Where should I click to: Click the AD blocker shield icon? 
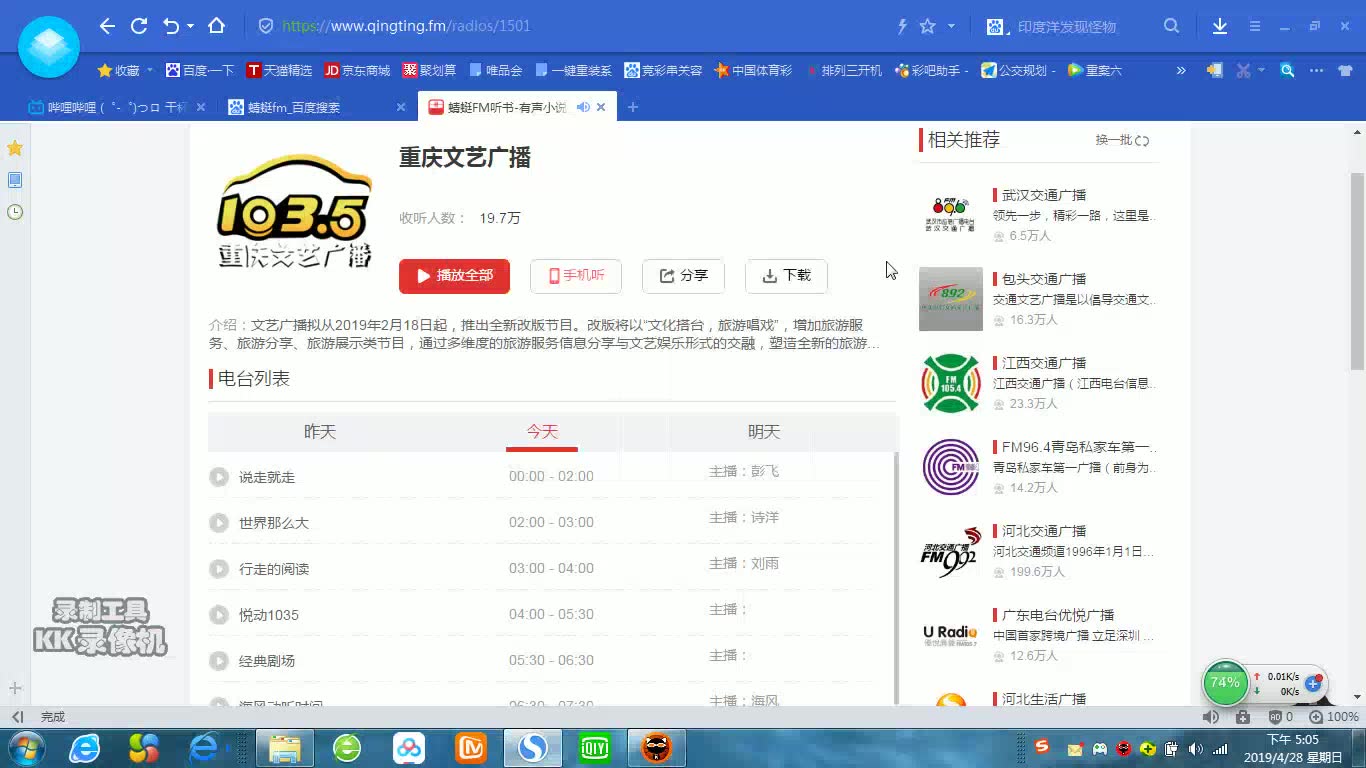click(x=1275, y=717)
